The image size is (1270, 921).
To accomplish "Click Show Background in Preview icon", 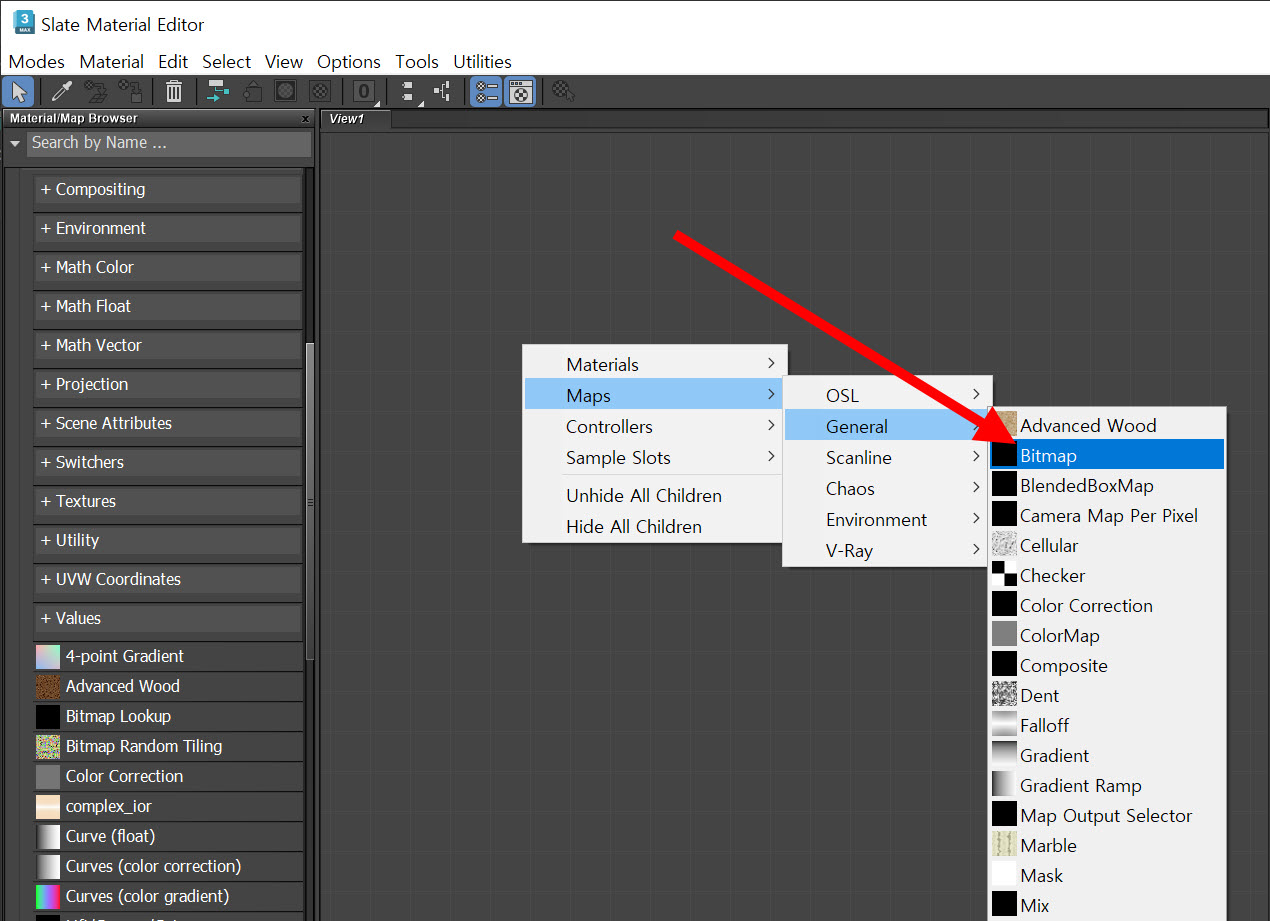I will coord(320,92).
